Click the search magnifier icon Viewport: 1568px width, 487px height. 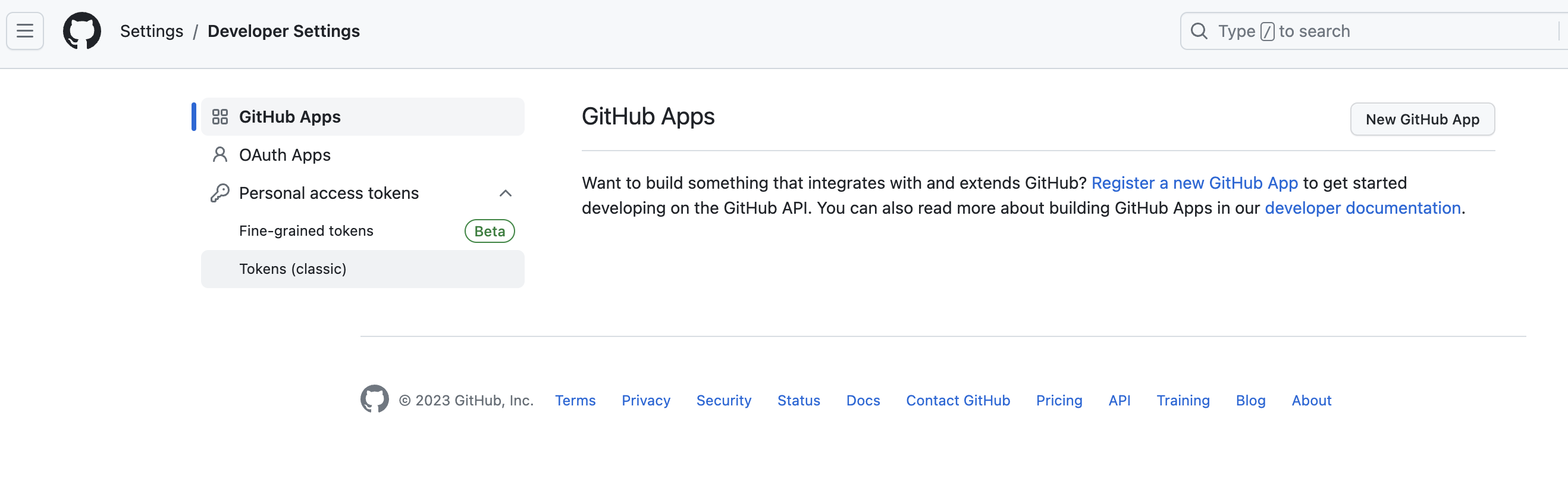click(x=1199, y=31)
